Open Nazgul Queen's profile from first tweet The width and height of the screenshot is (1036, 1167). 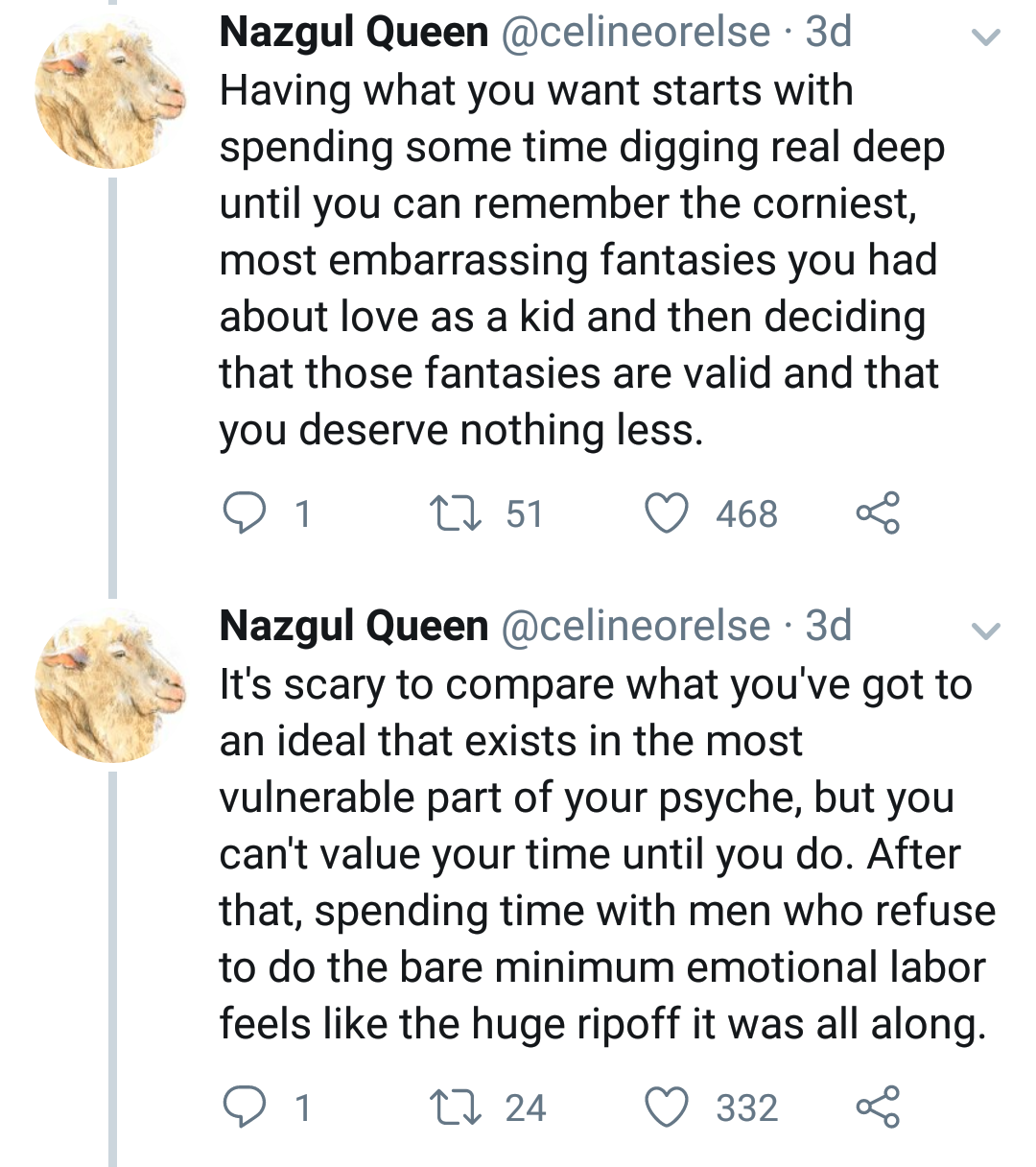[x=354, y=33]
